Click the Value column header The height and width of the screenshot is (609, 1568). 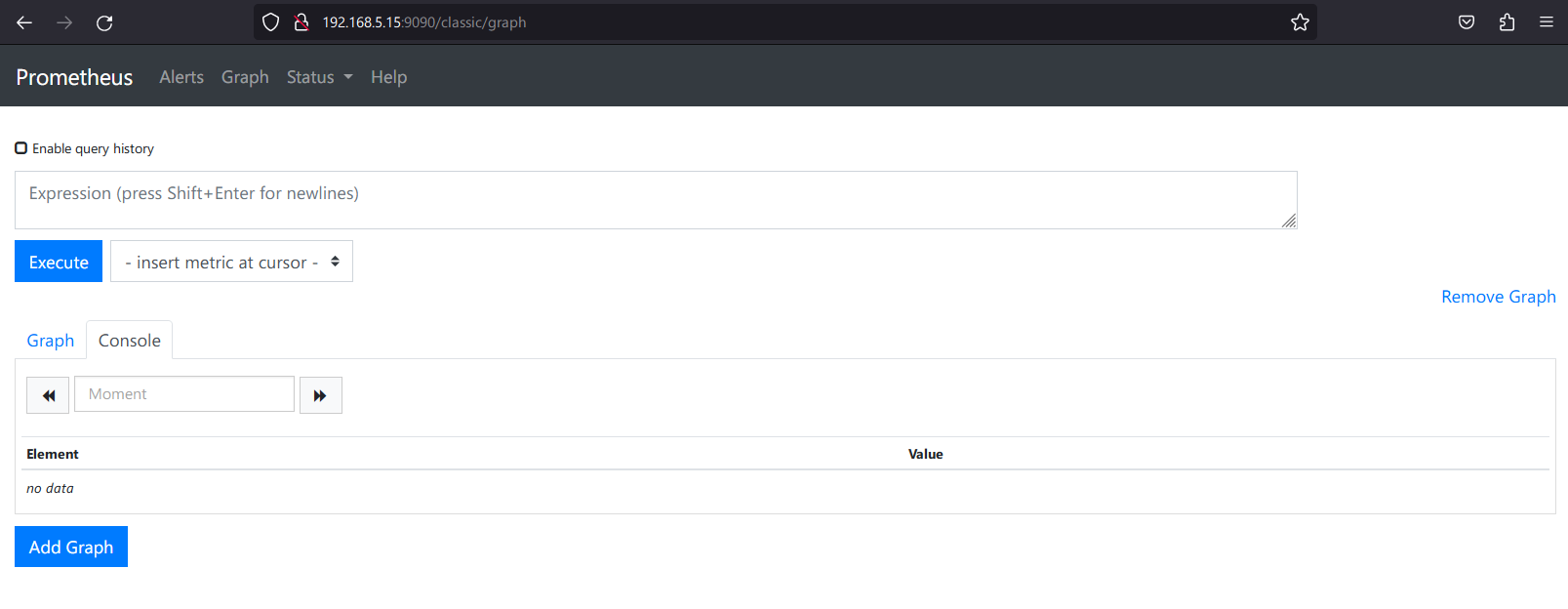click(x=925, y=454)
